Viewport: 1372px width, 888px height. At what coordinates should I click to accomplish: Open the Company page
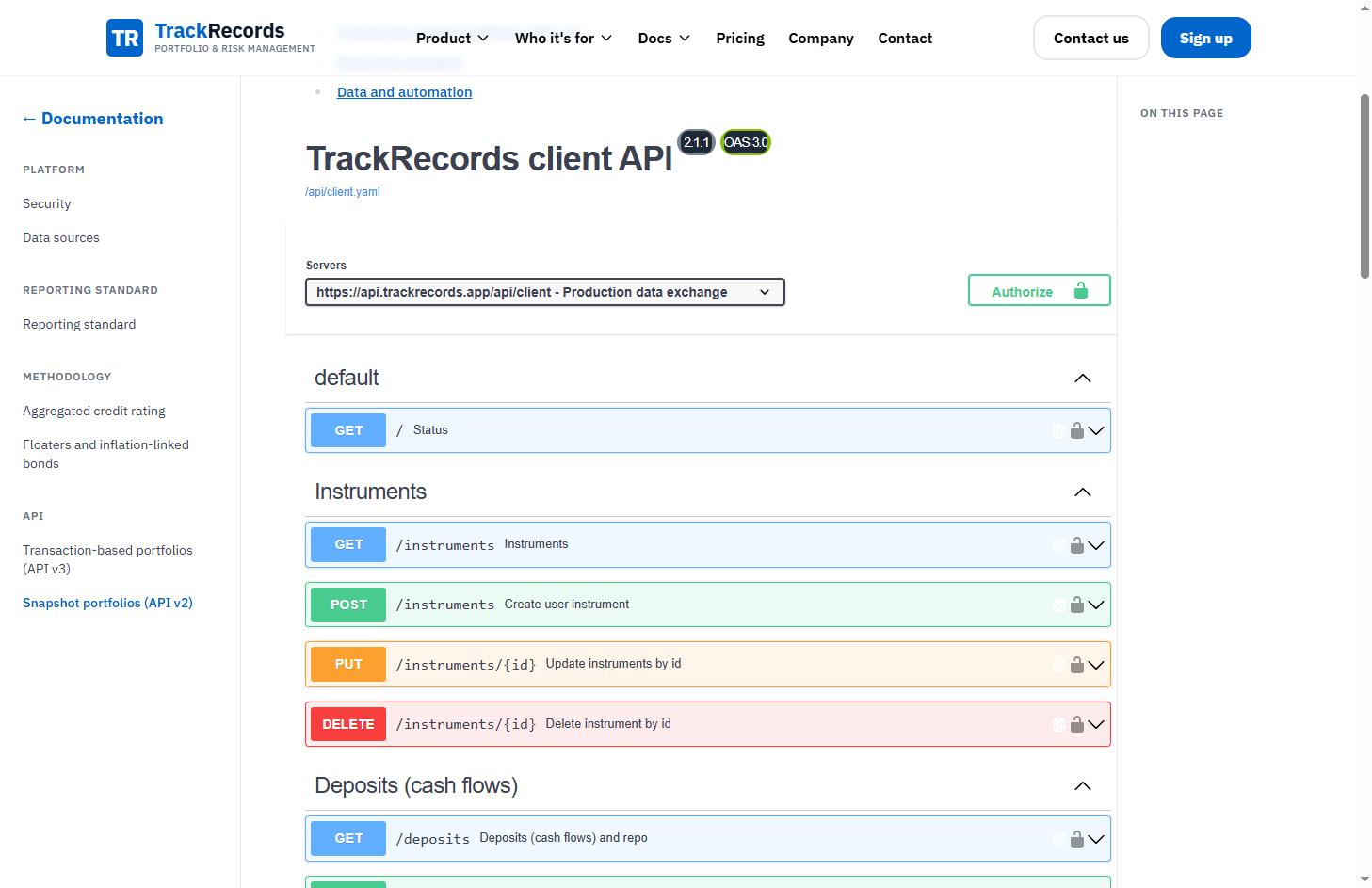tap(821, 39)
